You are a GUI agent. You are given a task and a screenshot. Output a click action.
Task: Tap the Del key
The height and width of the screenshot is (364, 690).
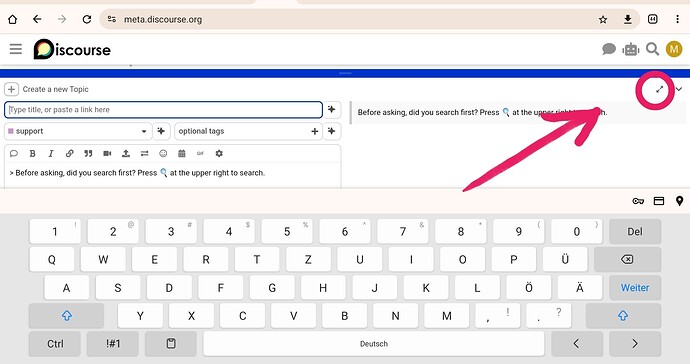click(635, 232)
